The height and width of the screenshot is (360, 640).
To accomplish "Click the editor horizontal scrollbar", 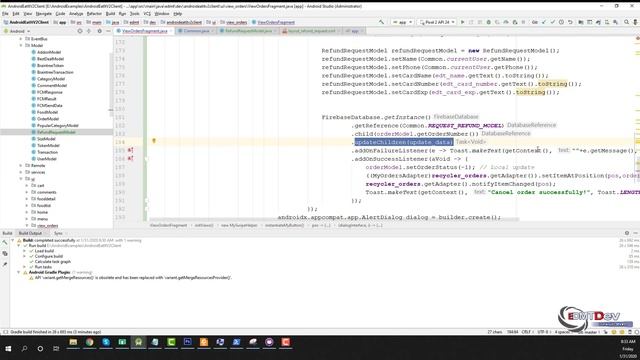I will pyautogui.click(x=334, y=220).
